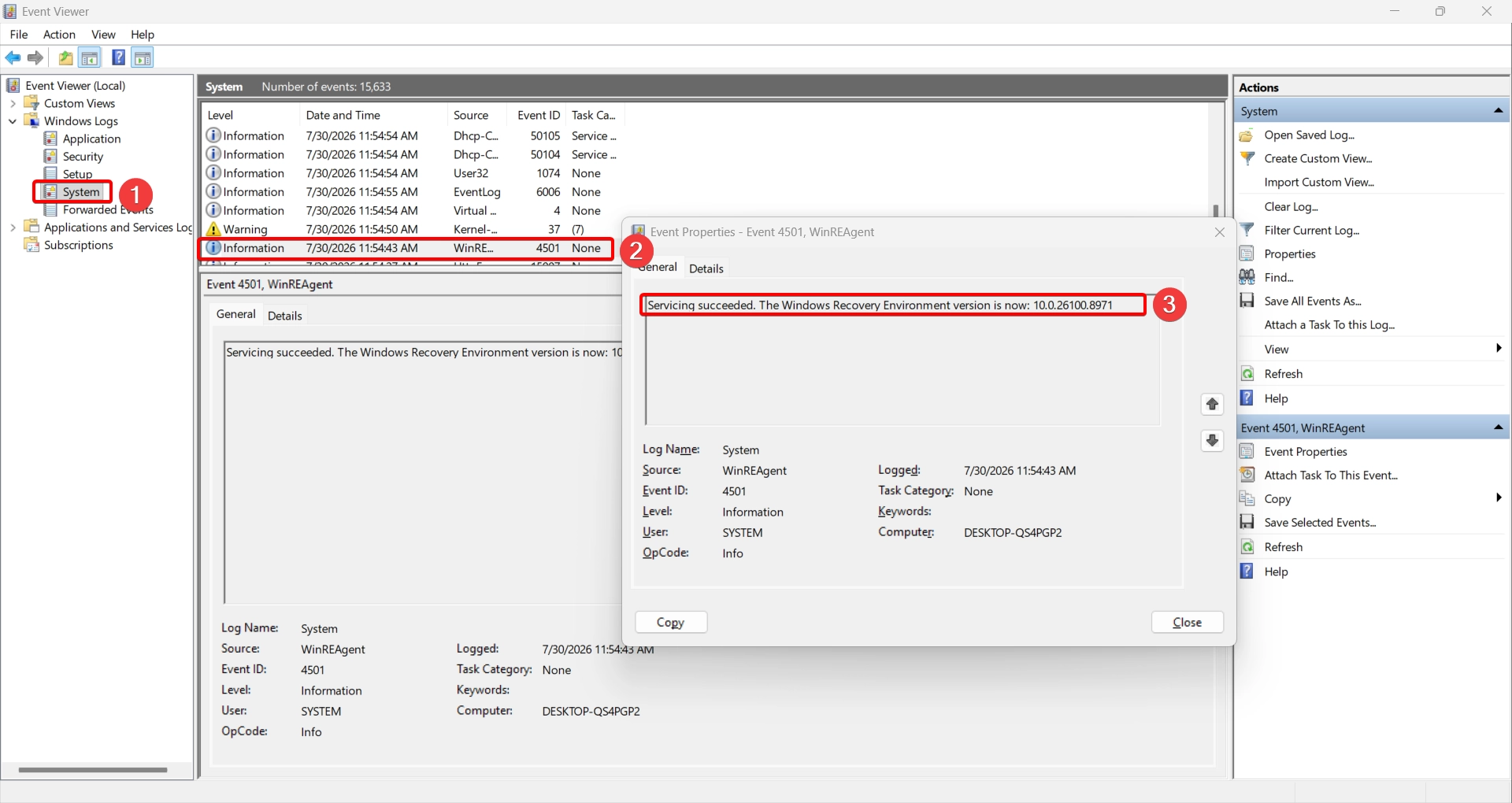Click the Back arrow toolbar icon
The height and width of the screenshot is (803, 1512).
13,57
